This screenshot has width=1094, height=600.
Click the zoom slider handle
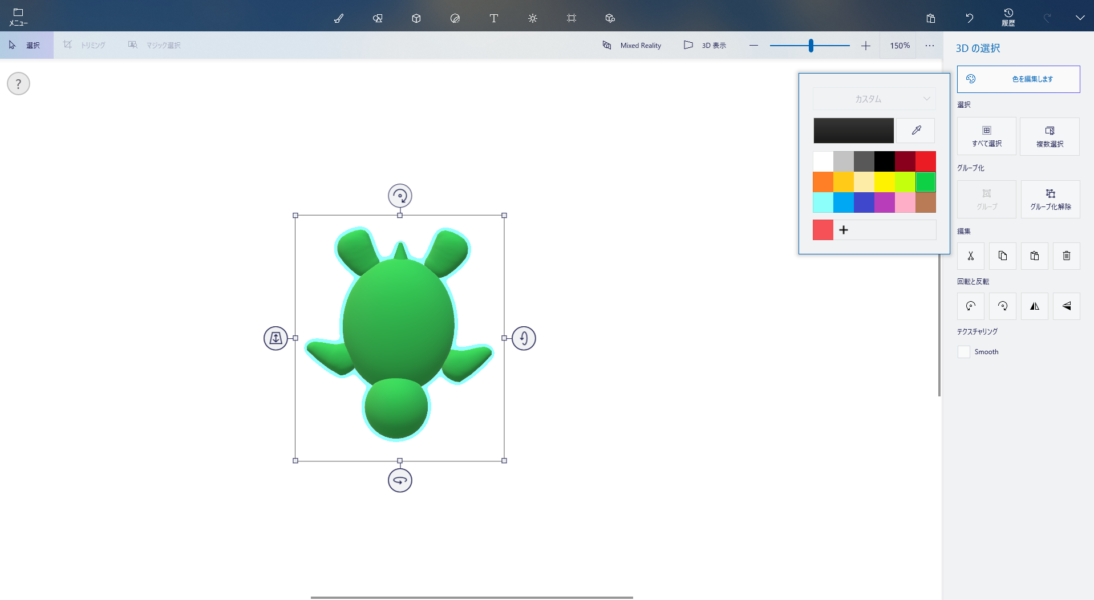(x=811, y=45)
